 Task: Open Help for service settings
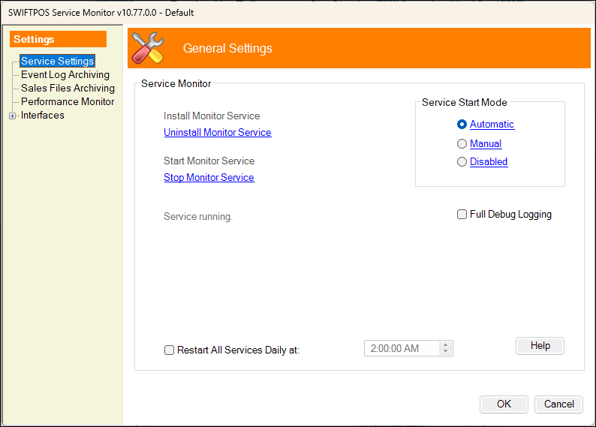tap(540, 346)
